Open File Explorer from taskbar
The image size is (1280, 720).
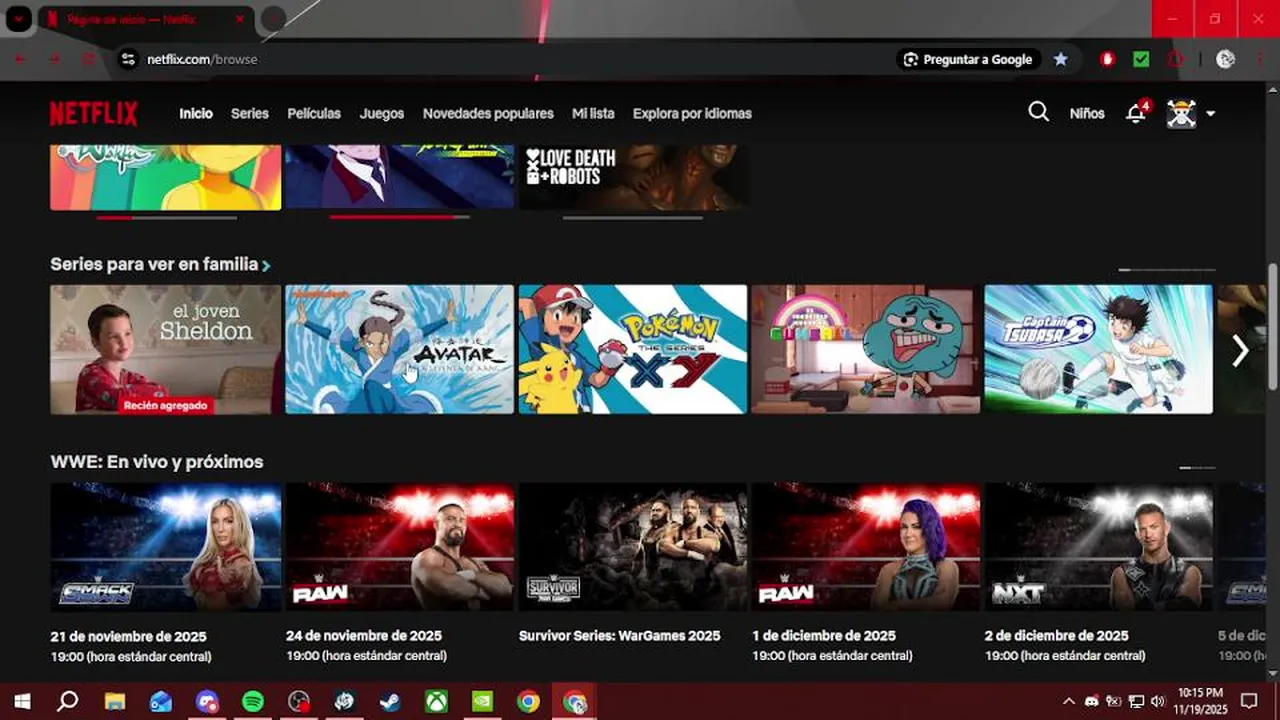(114, 701)
